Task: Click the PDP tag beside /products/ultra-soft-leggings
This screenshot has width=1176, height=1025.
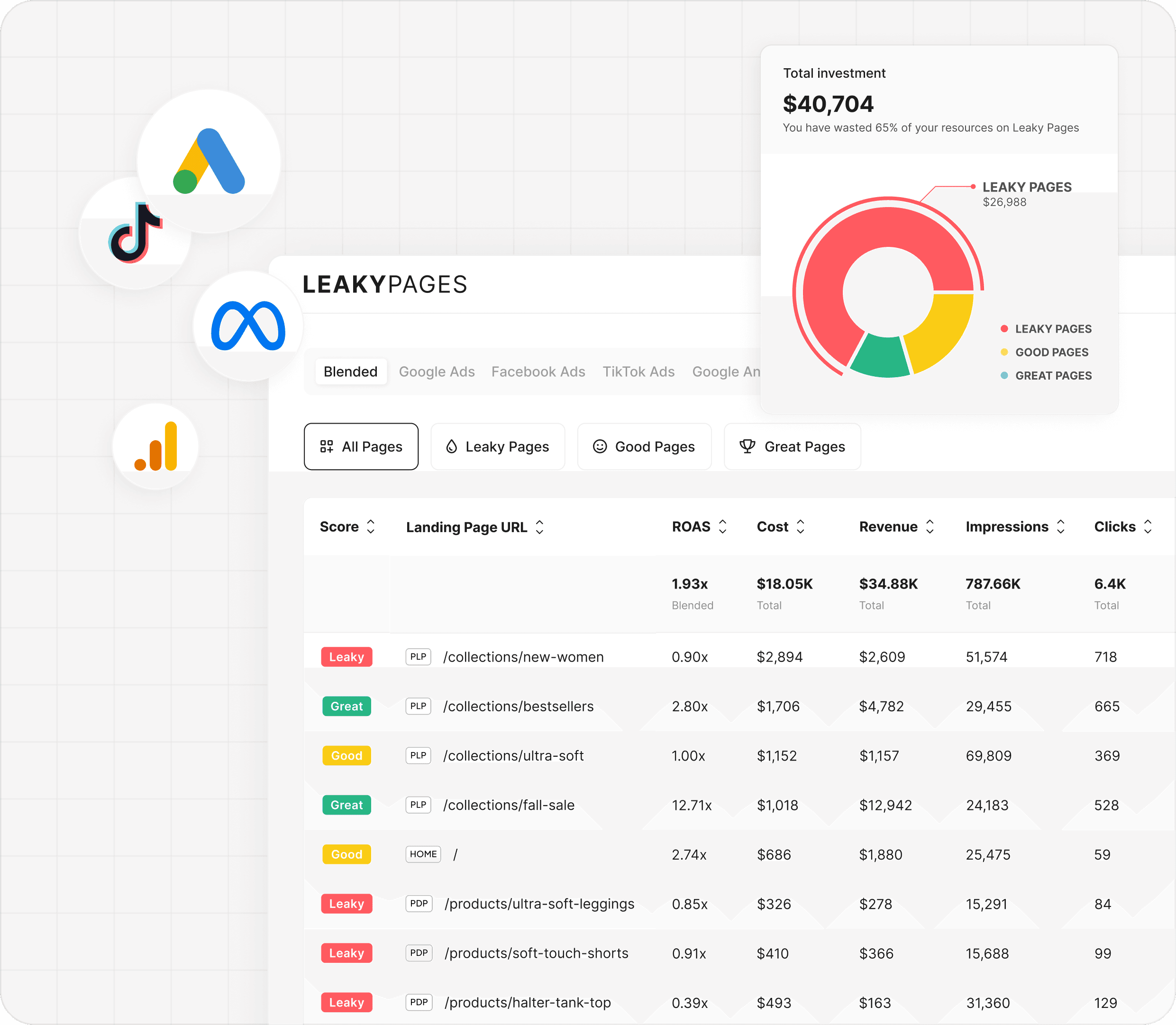Action: pos(419,904)
